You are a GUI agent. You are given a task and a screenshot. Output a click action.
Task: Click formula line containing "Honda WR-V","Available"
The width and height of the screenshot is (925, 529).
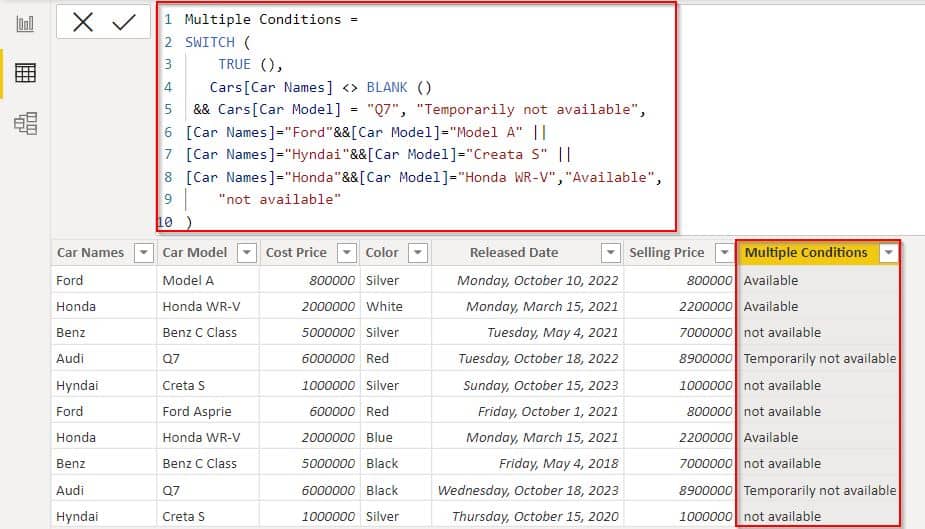click(424, 178)
